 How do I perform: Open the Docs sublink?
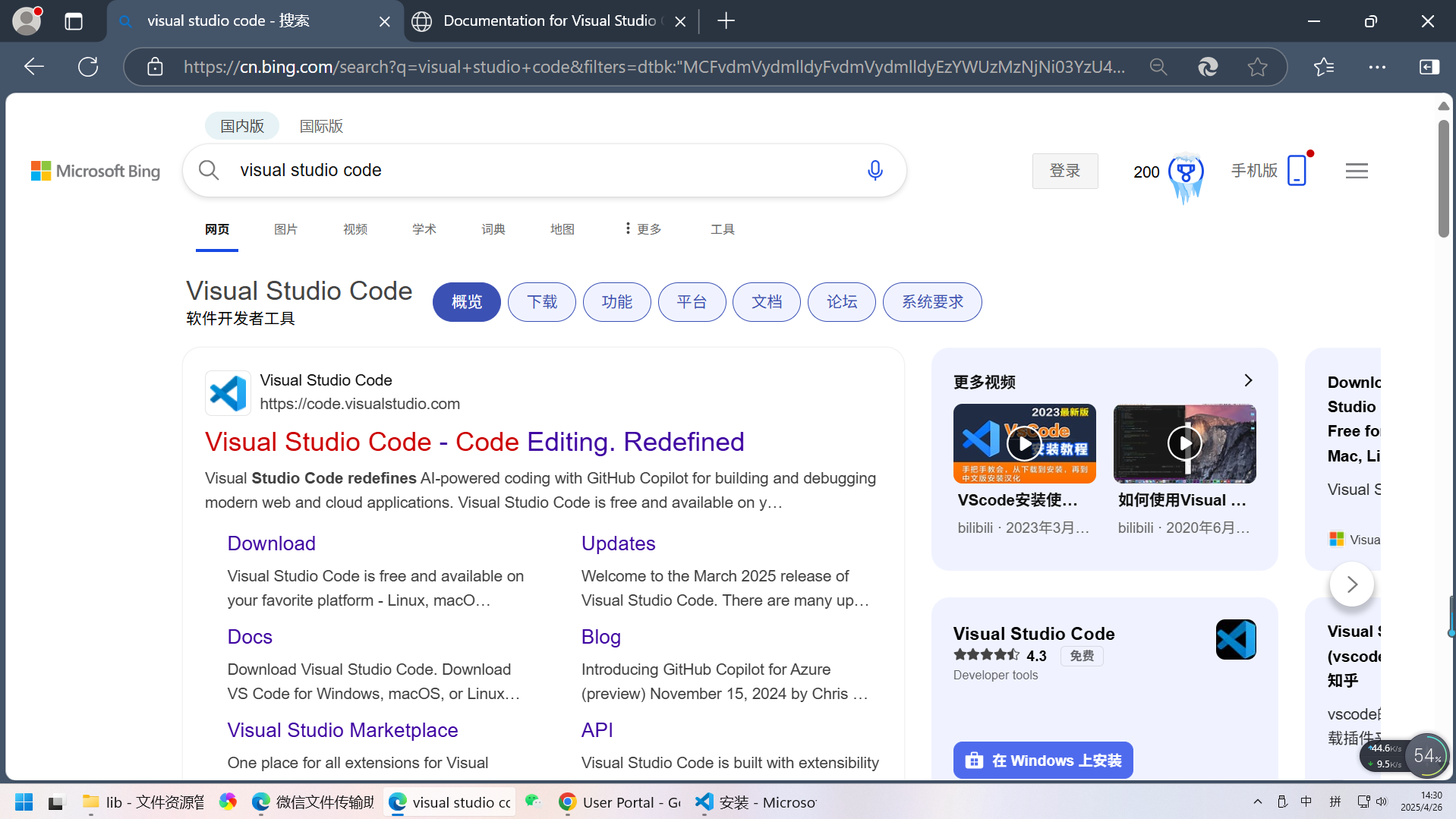click(x=250, y=637)
